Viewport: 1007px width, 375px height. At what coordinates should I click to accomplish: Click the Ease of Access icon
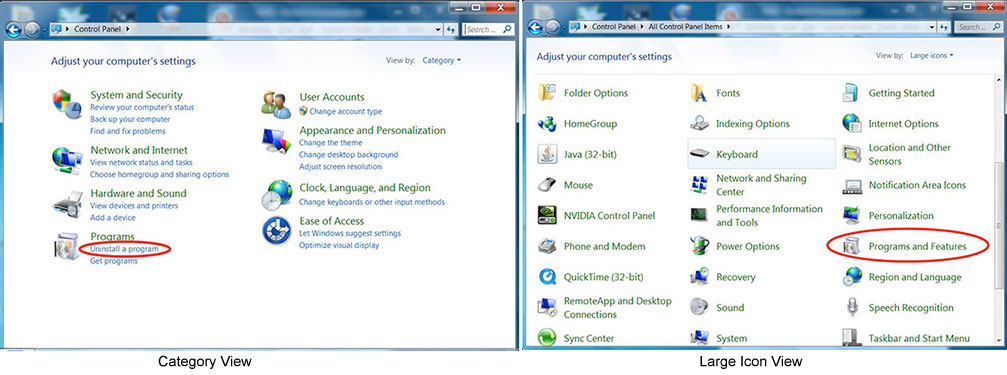(x=277, y=231)
